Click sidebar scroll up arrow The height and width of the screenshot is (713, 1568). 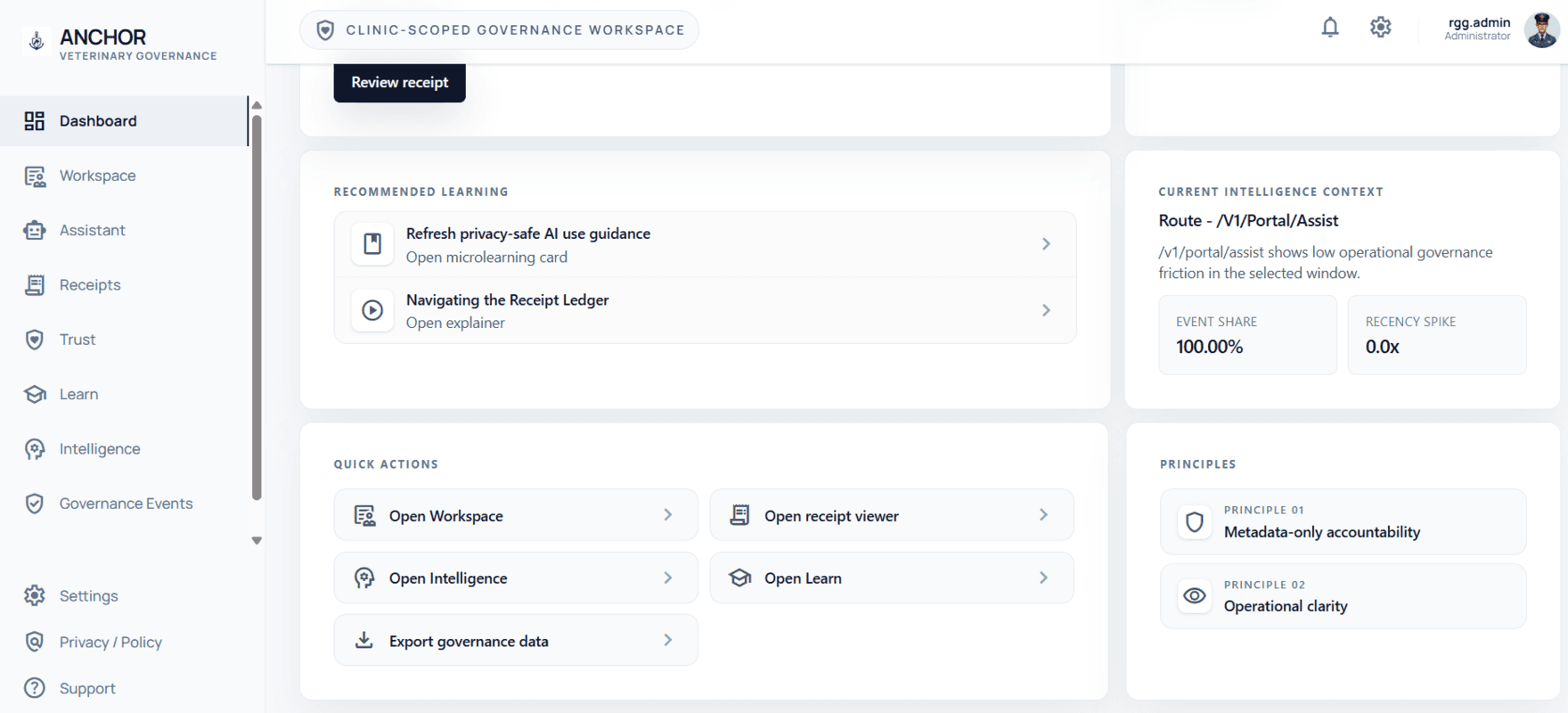point(257,105)
